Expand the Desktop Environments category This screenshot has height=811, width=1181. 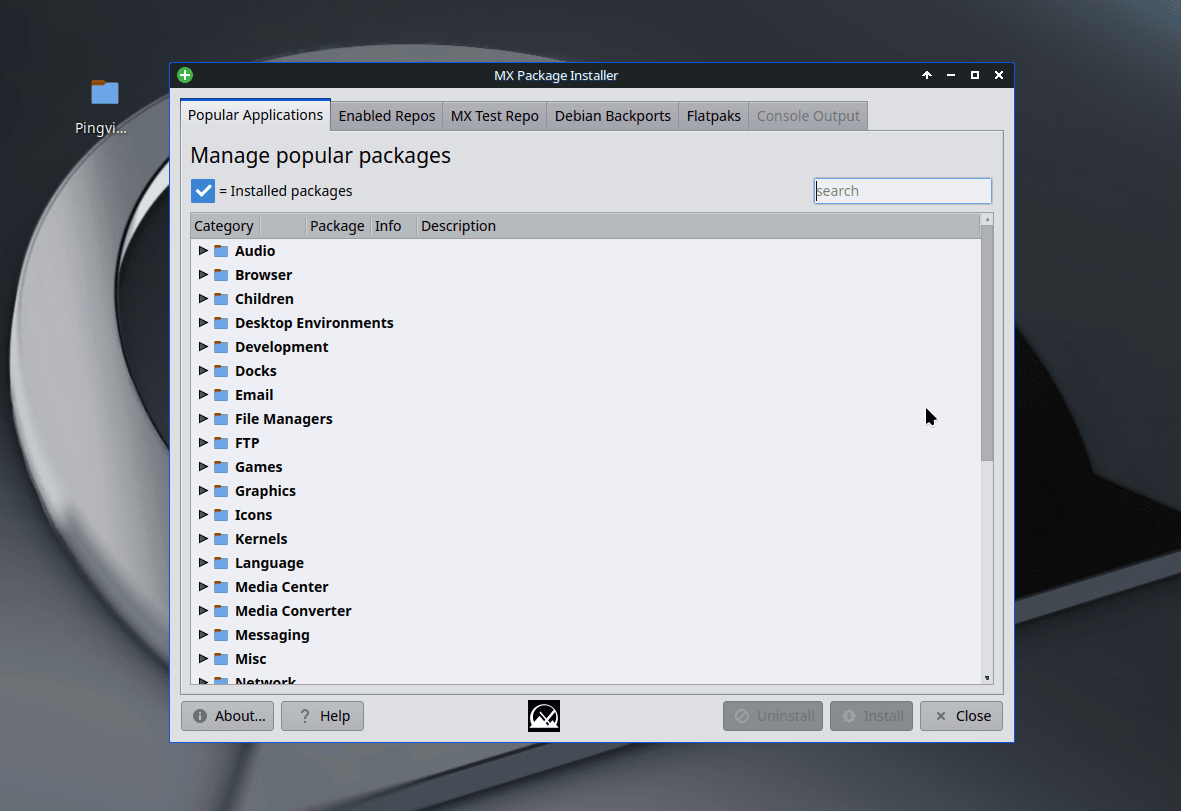tap(203, 323)
